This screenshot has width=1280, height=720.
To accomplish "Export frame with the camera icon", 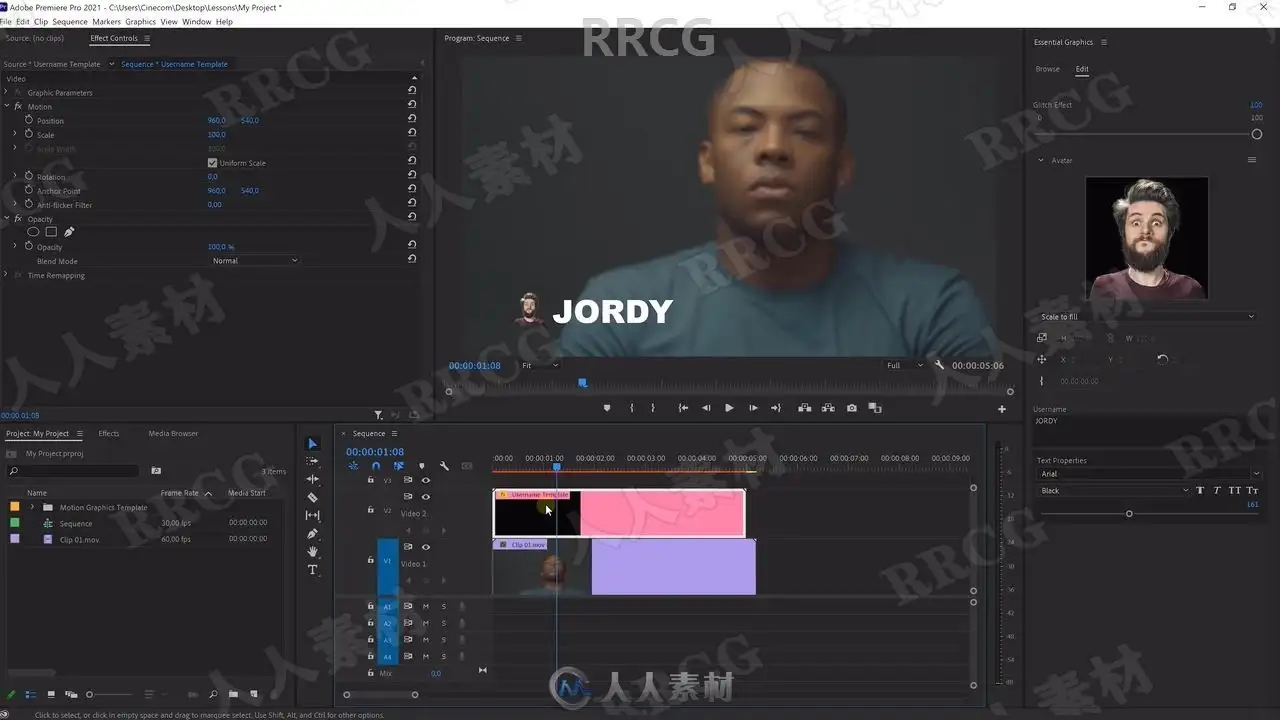I will [x=851, y=408].
